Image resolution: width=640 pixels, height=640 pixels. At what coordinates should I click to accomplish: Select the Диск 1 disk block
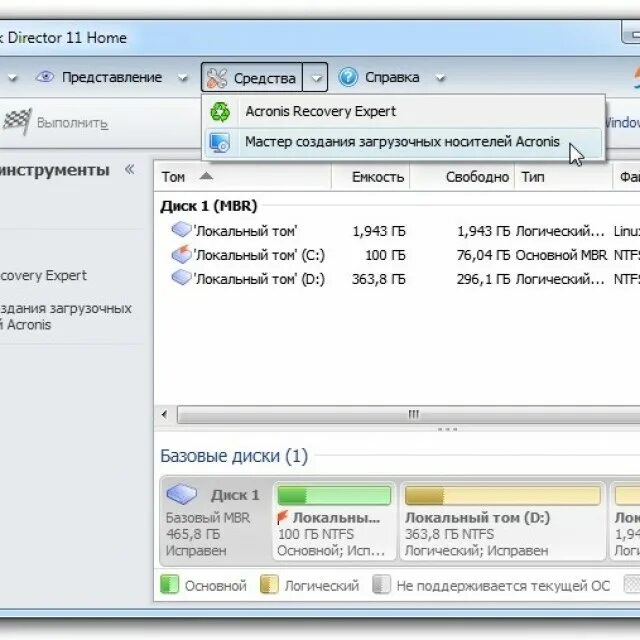coord(216,521)
